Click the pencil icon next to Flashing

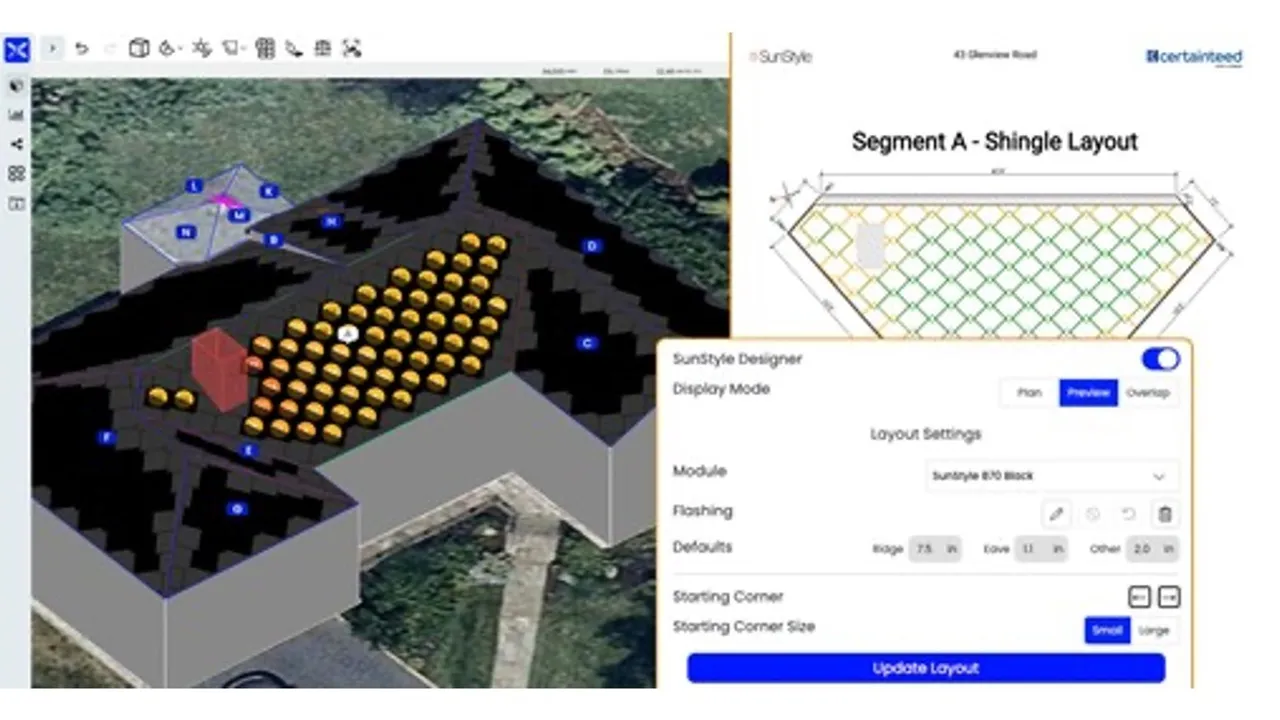1057,514
